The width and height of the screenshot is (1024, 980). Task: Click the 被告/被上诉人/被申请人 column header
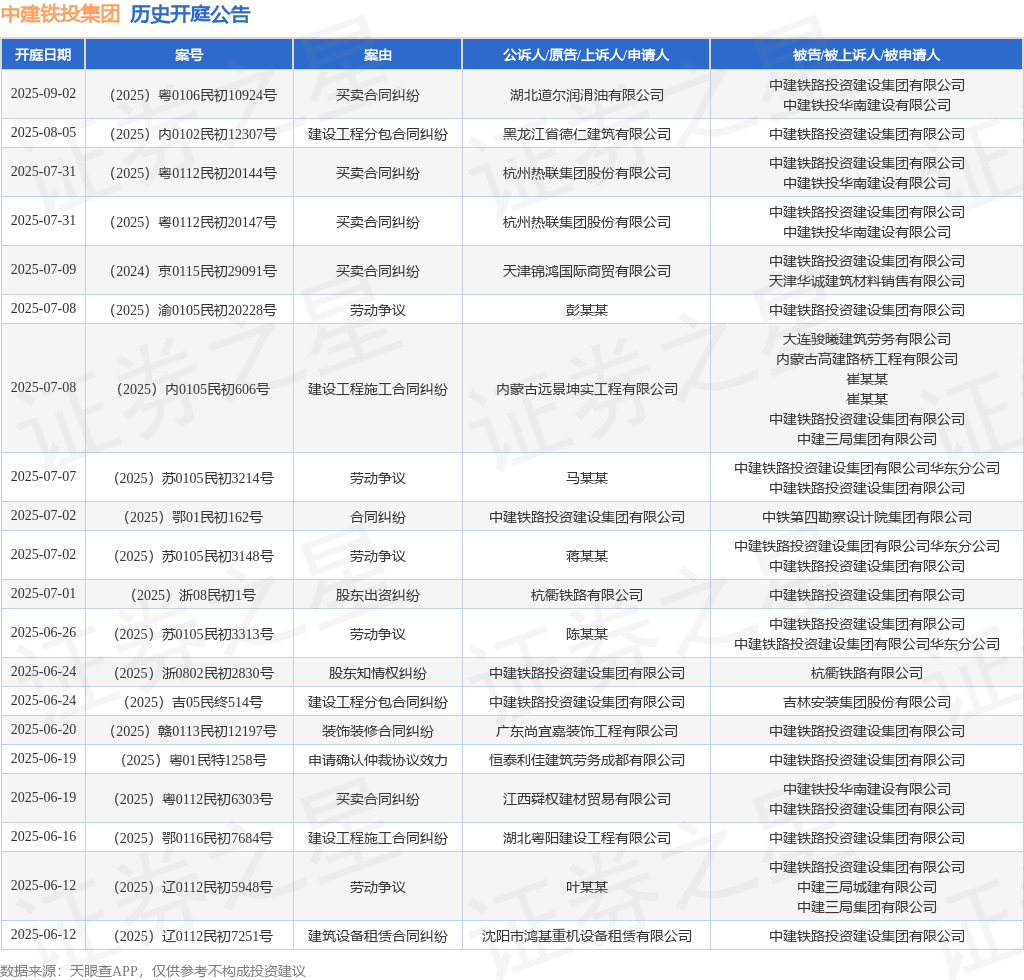pos(867,55)
